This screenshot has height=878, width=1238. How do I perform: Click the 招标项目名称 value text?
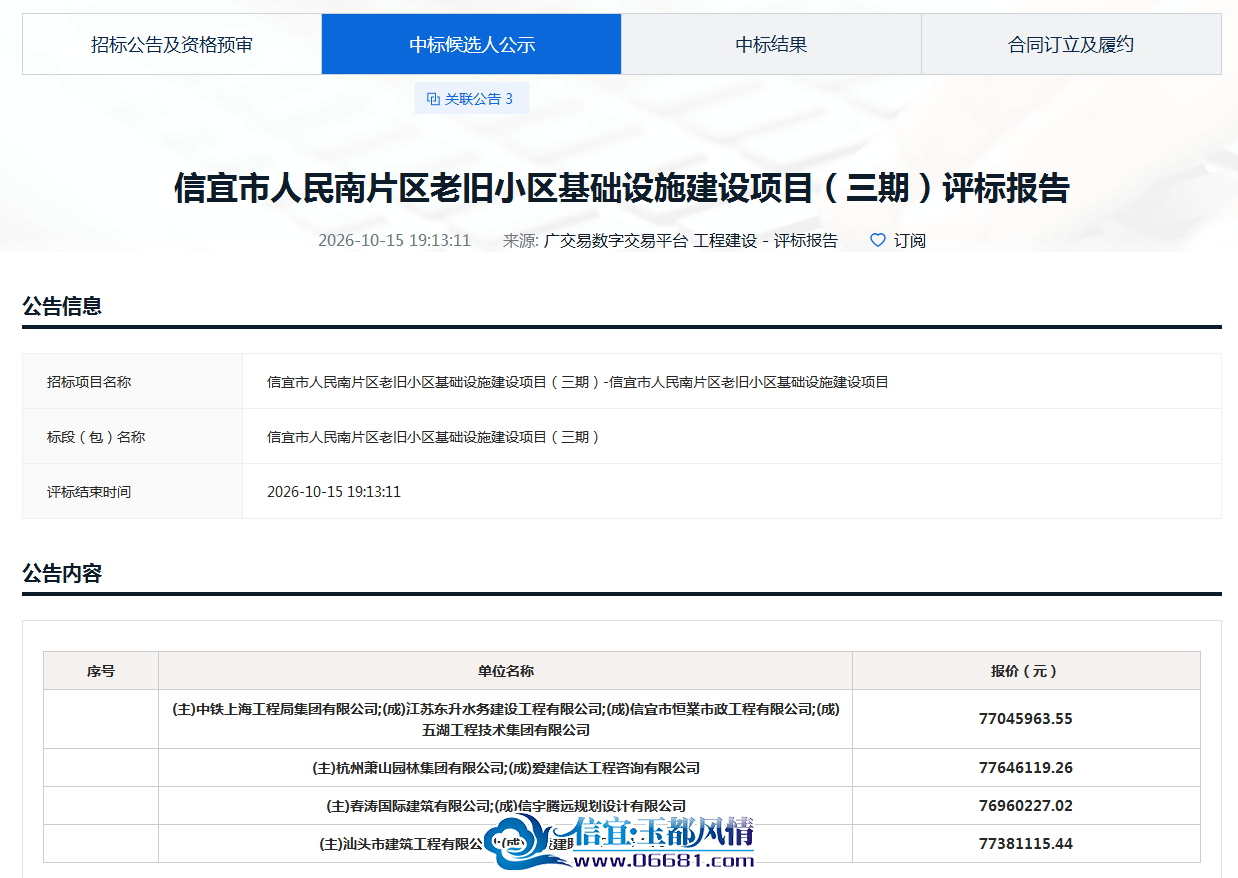(x=578, y=381)
